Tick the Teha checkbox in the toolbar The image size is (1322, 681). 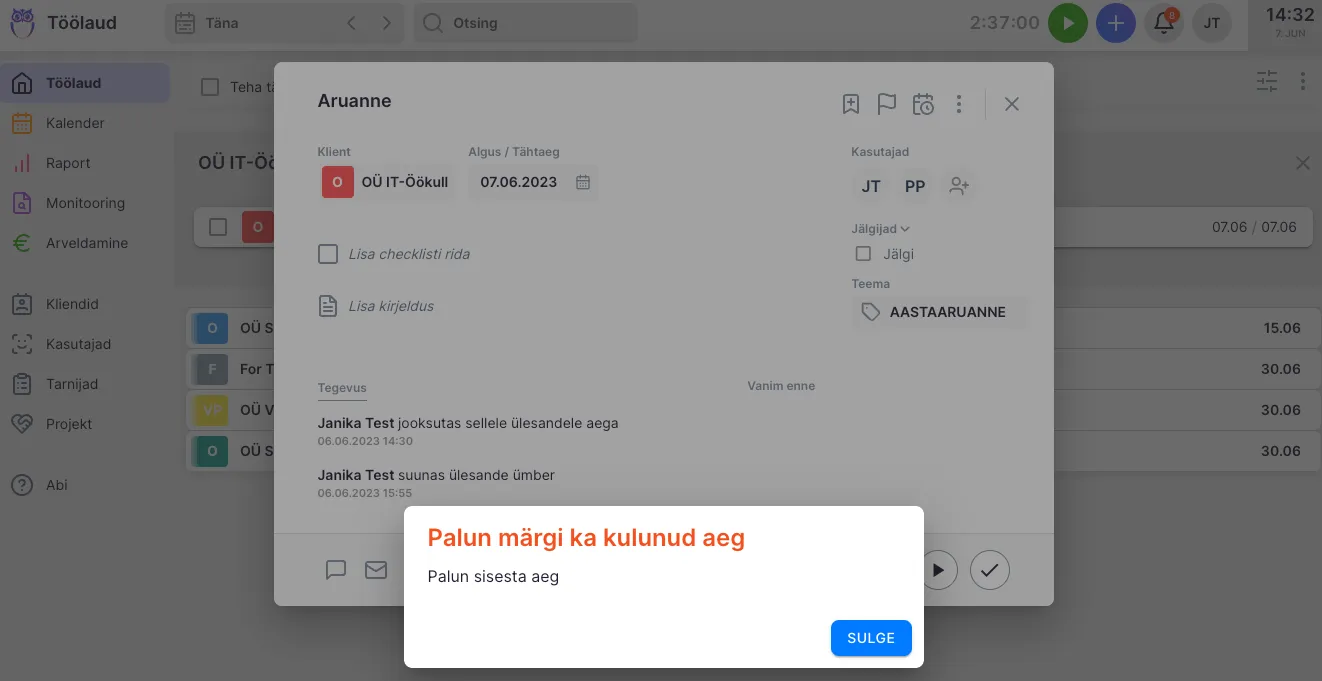coord(210,87)
